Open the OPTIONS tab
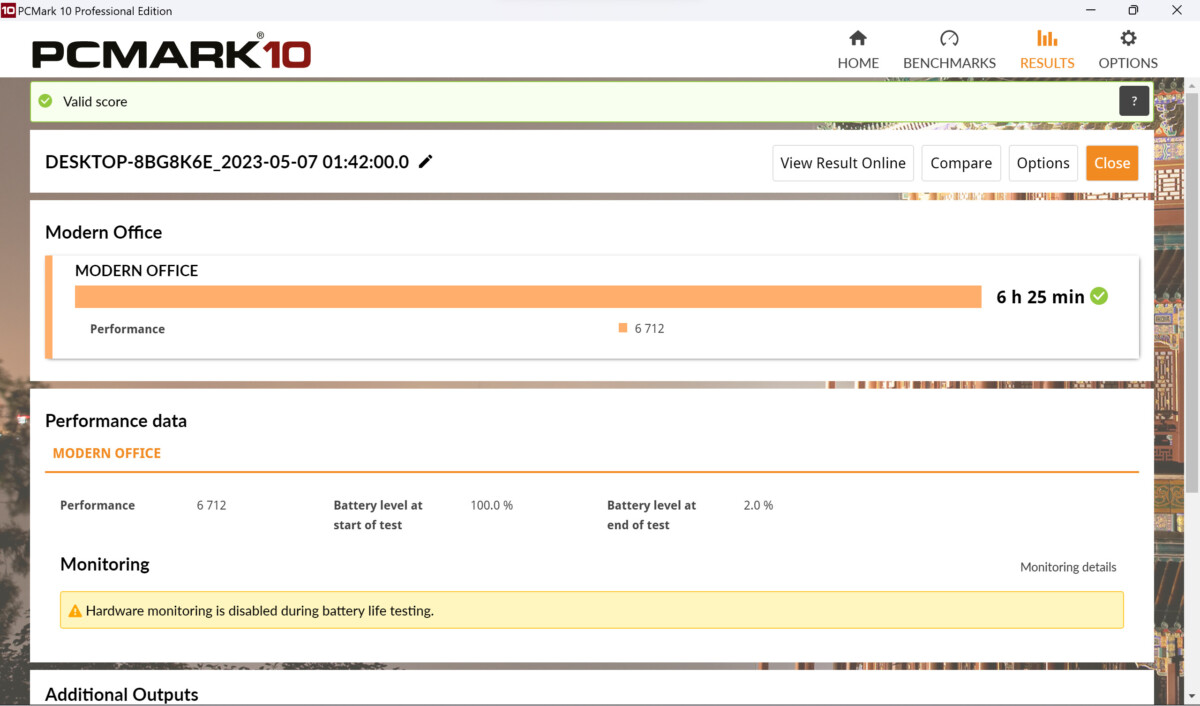 (x=1128, y=50)
